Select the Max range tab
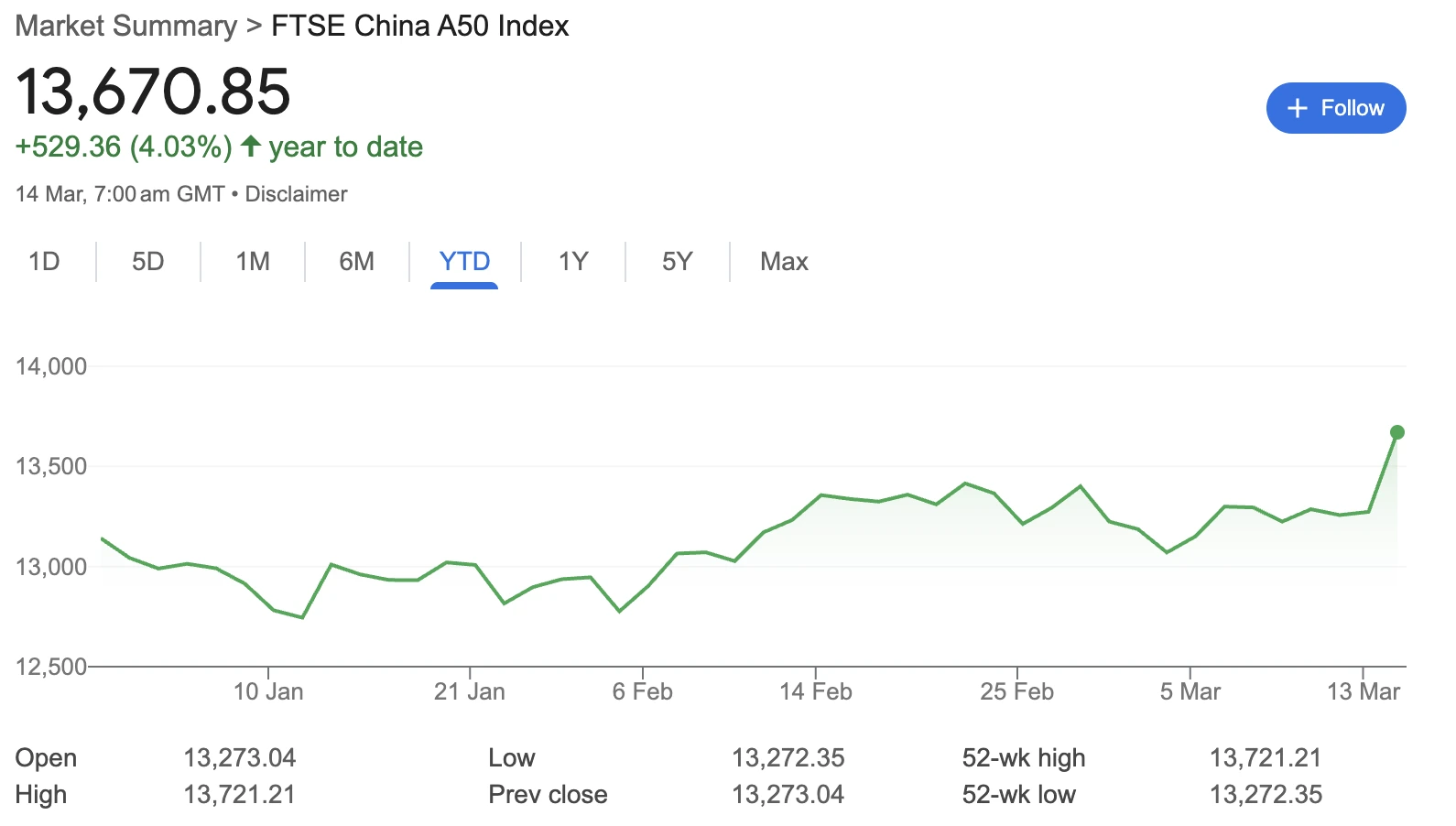Viewport: 1456px width, 826px height. (x=784, y=262)
